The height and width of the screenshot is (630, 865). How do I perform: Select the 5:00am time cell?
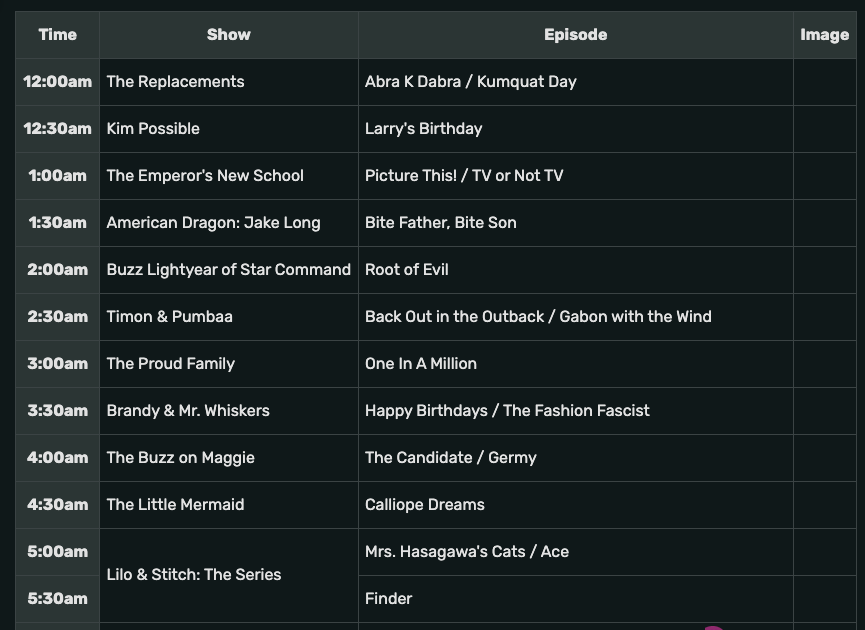point(57,551)
